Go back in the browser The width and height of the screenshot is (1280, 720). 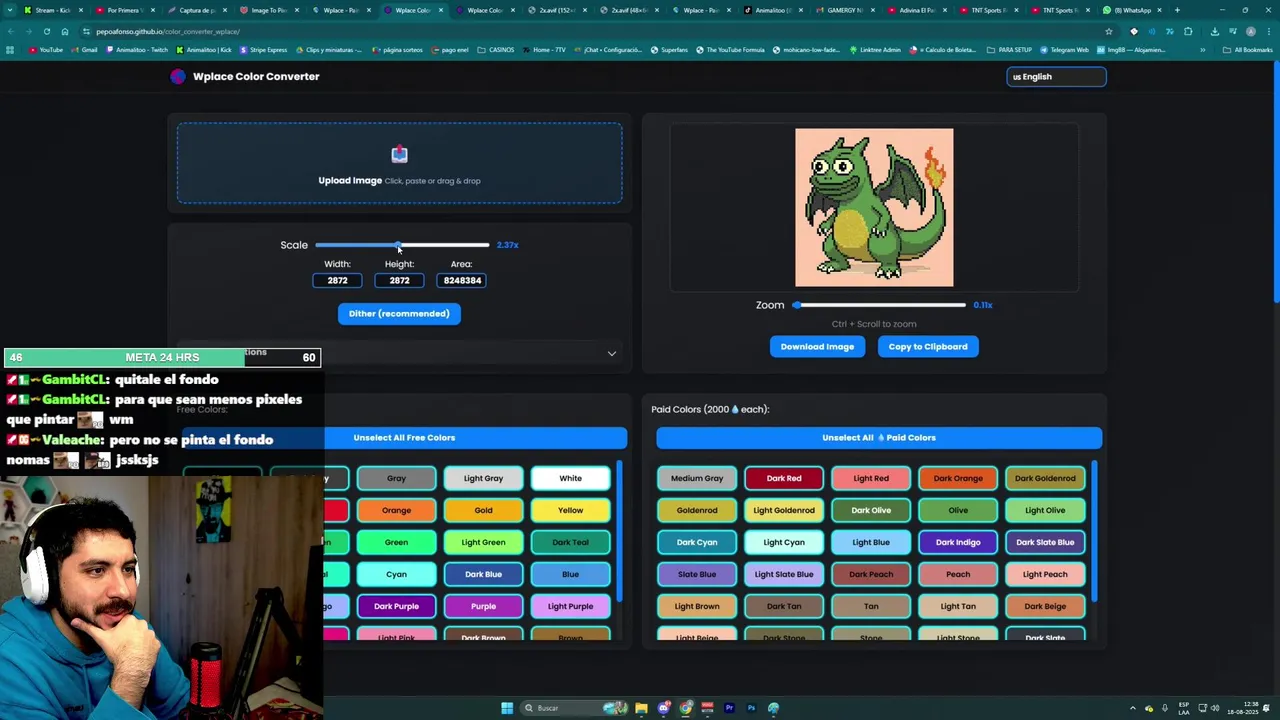tap(10, 31)
